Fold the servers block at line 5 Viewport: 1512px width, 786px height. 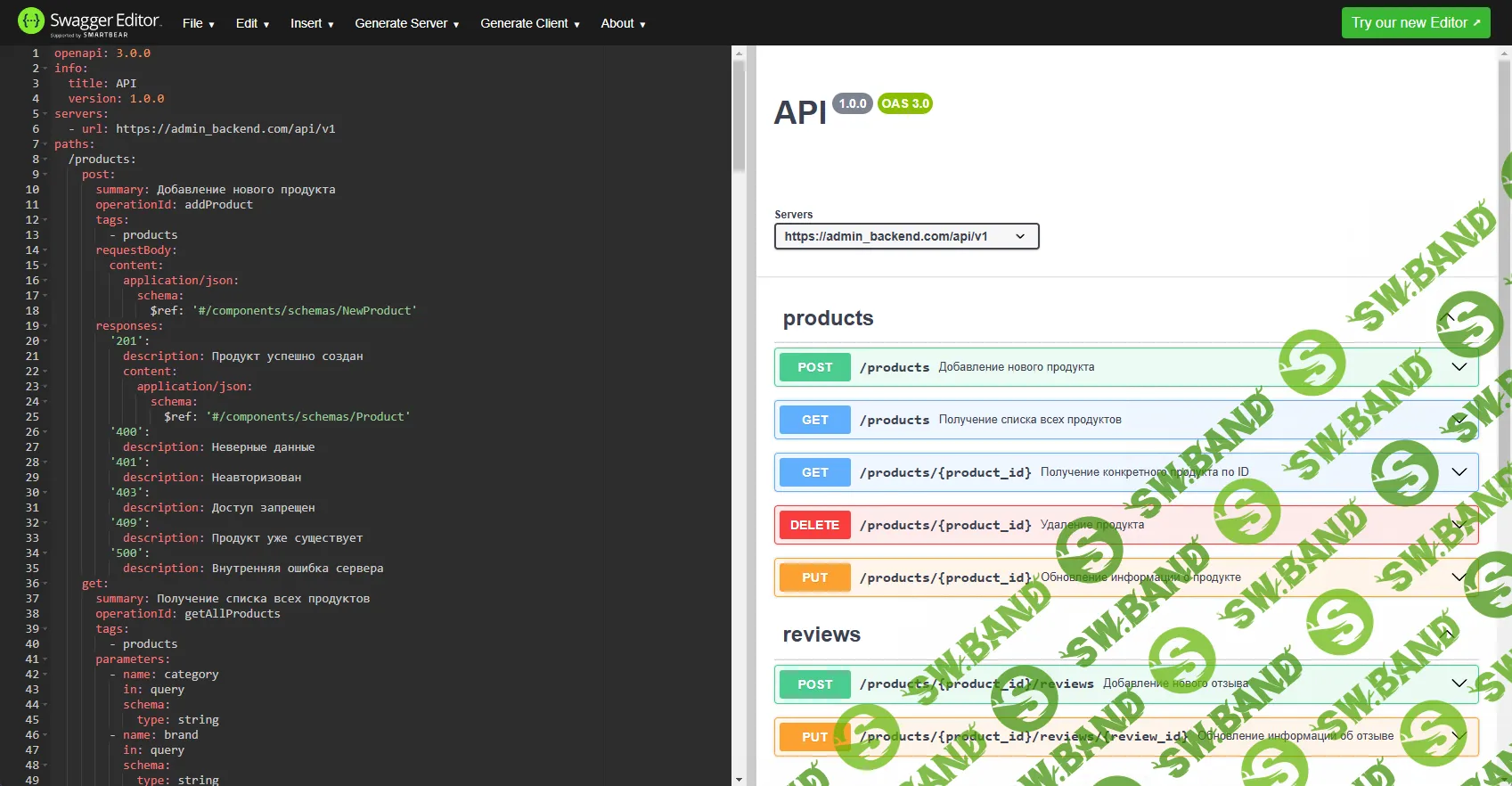(45, 114)
